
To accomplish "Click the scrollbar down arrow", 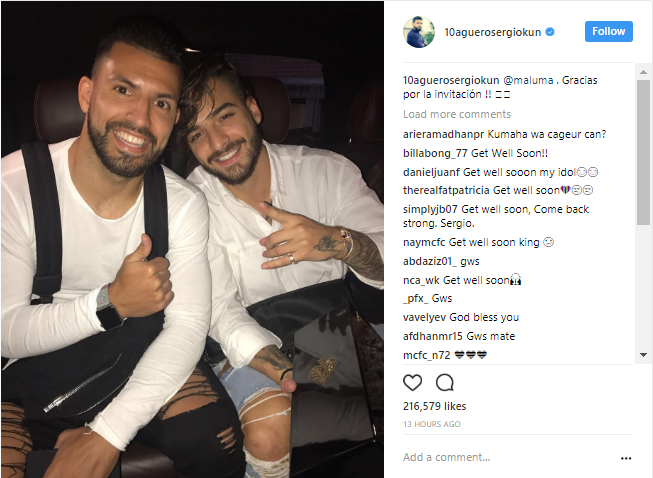I will pyautogui.click(x=643, y=355).
